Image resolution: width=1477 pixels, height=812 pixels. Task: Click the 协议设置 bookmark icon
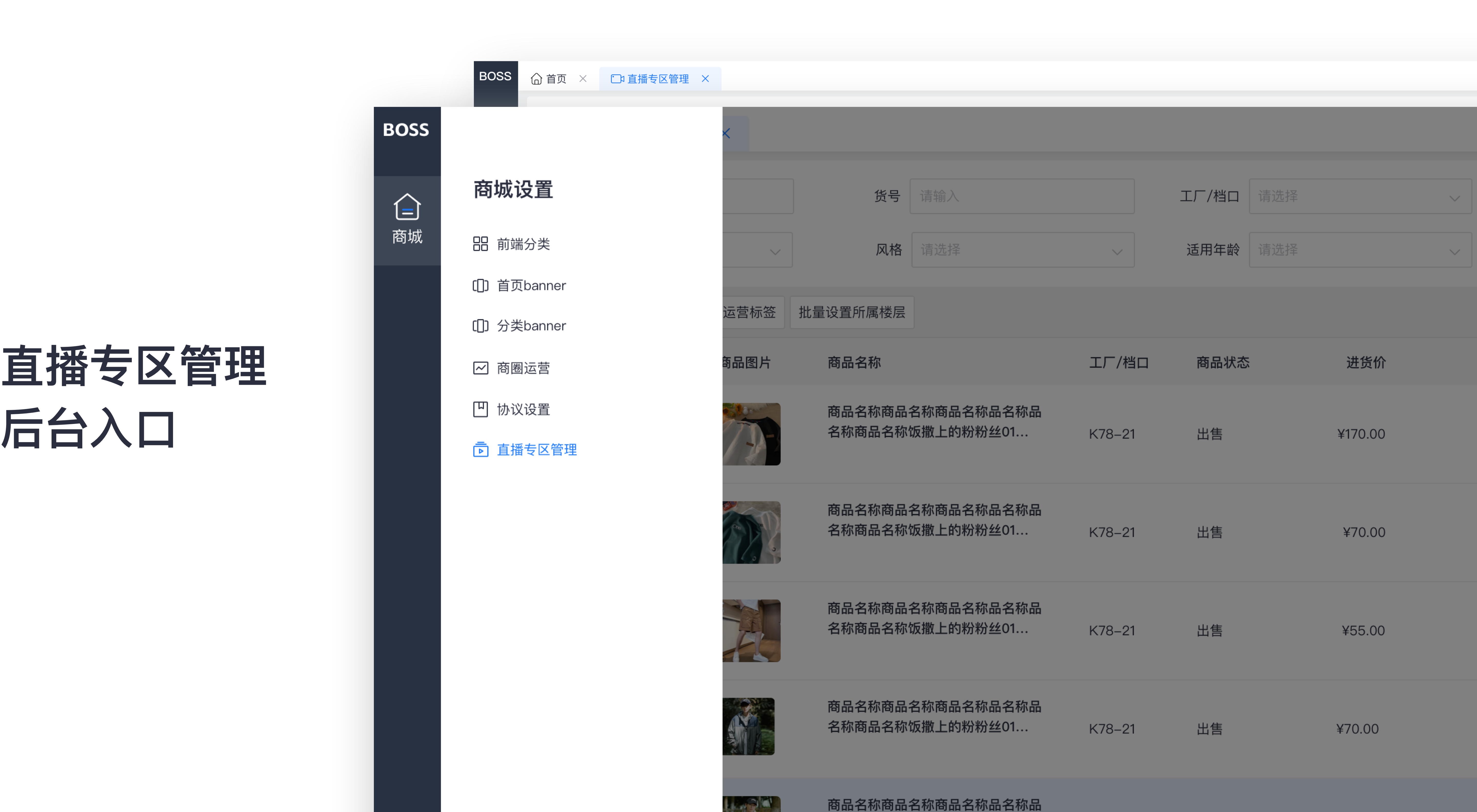coord(480,409)
